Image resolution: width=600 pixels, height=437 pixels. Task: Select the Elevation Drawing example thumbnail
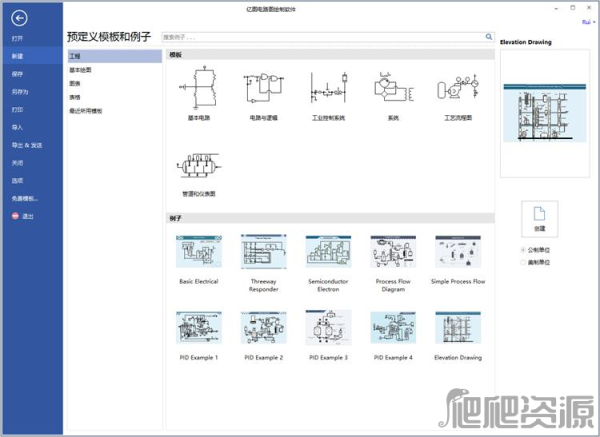pyautogui.click(x=458, y=328)
